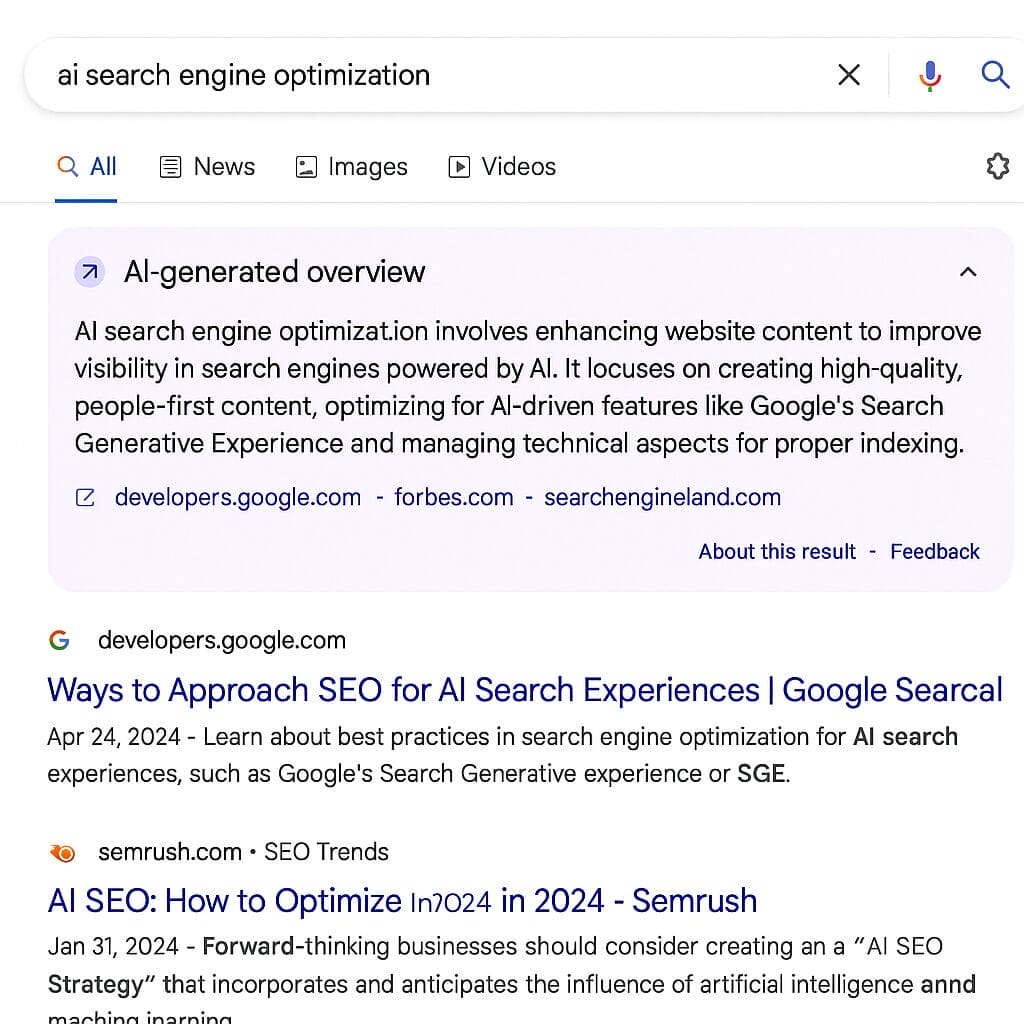The height and width of the screenshot is (1024, 1024).
Task: Open the Google SEO article for AI Search Experiences
Action: click(524, 690)
